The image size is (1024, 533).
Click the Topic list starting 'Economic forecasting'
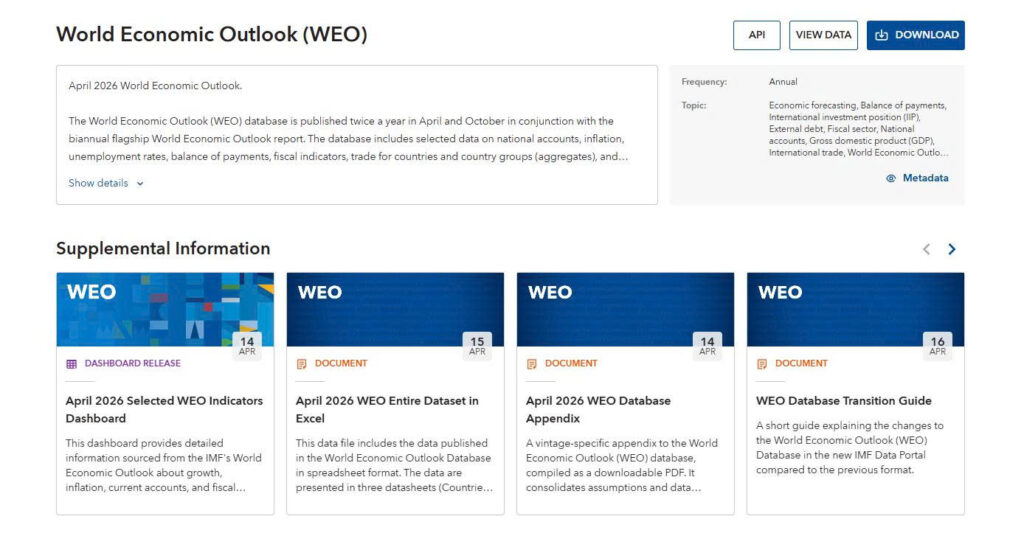click(858, 129)
